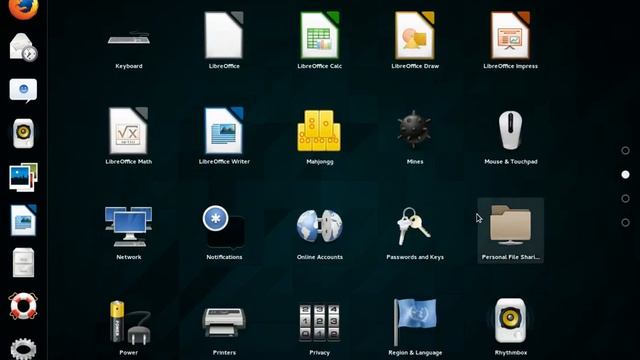Click the 'LibreOffice Calc' label
640x360 pixels.
(320, 66)
